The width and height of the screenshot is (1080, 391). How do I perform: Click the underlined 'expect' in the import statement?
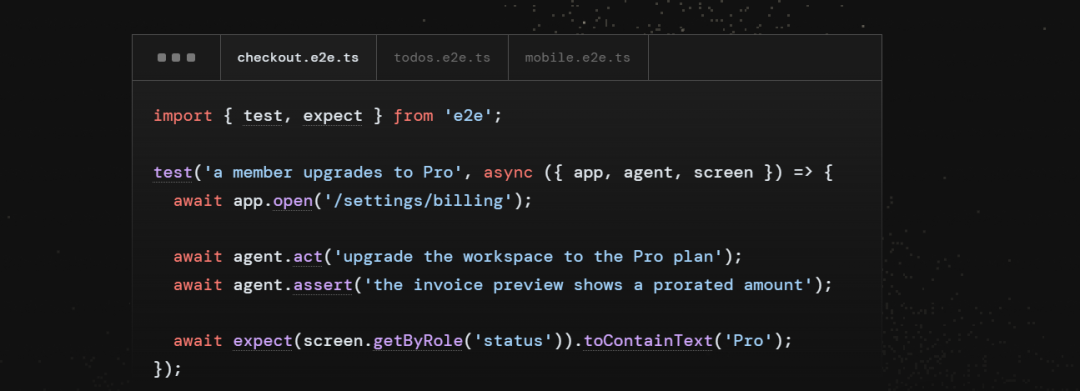[x=333, y=116]
